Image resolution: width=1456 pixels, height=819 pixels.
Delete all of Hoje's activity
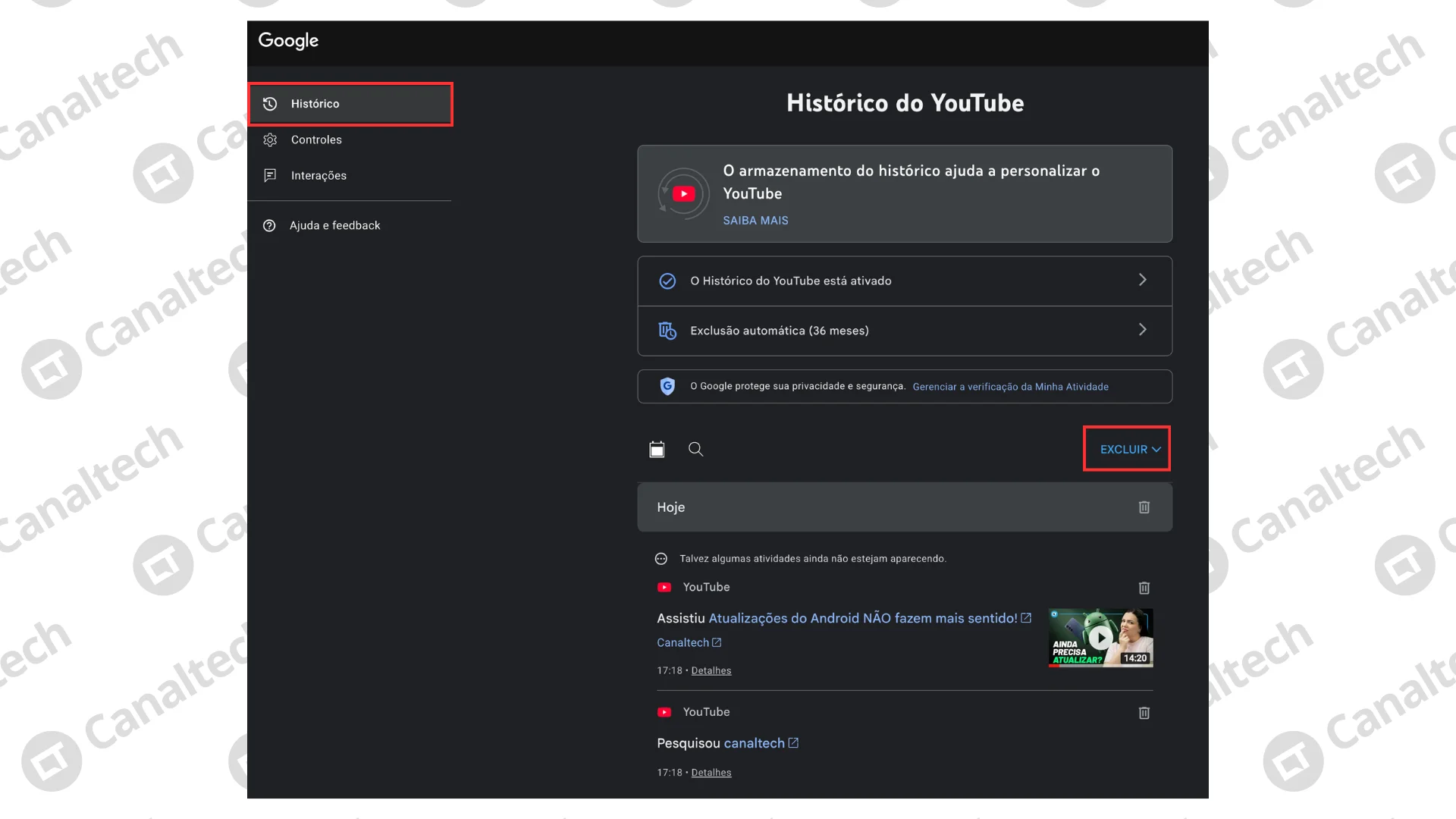tap(1144, 507)
